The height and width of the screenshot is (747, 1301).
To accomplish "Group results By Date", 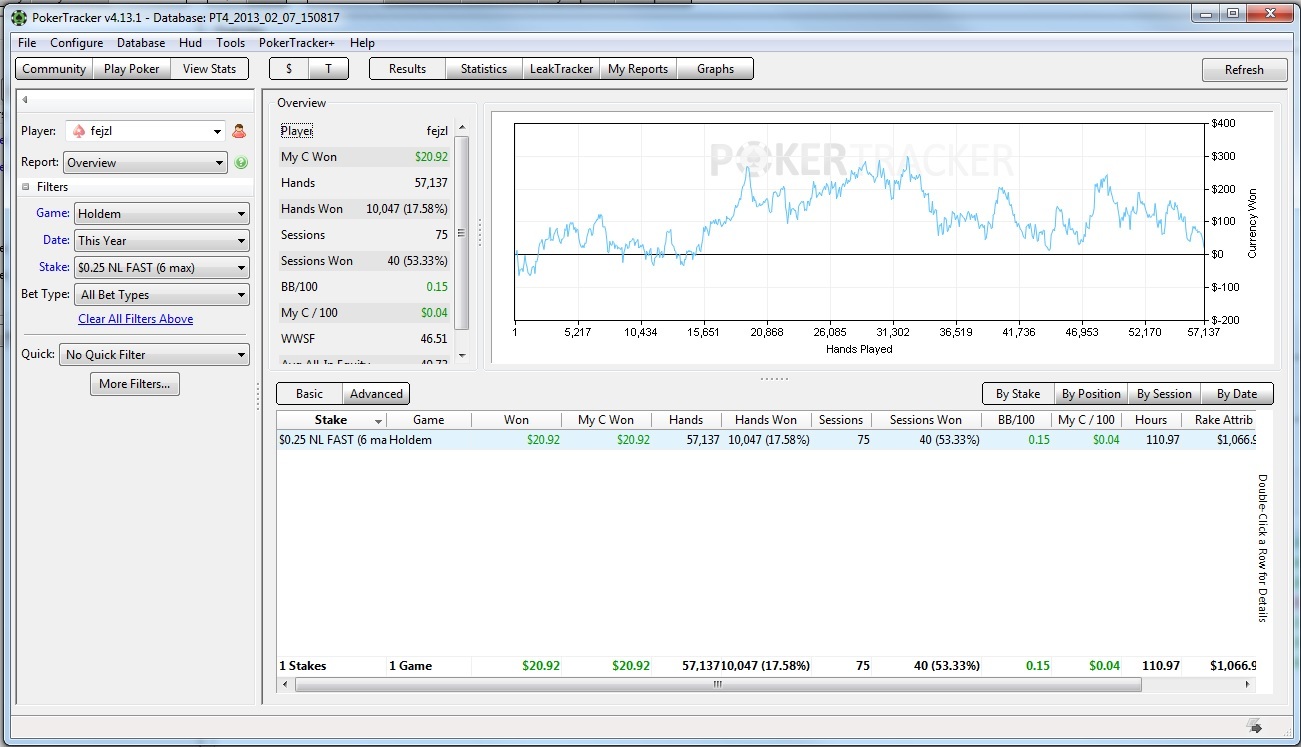I will [1237, 394].
